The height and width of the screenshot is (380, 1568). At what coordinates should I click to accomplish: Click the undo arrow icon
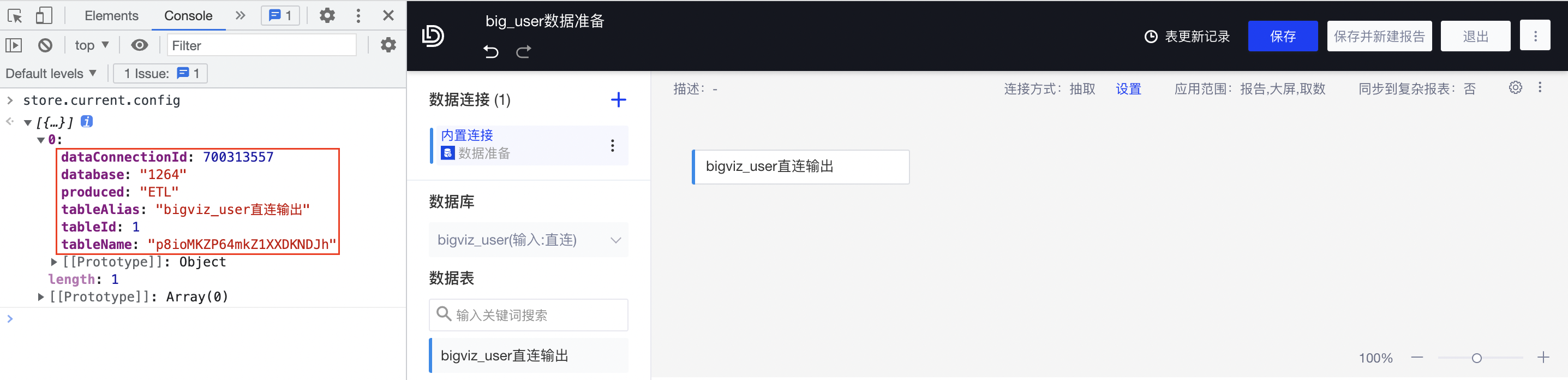[x=490, y=52]
